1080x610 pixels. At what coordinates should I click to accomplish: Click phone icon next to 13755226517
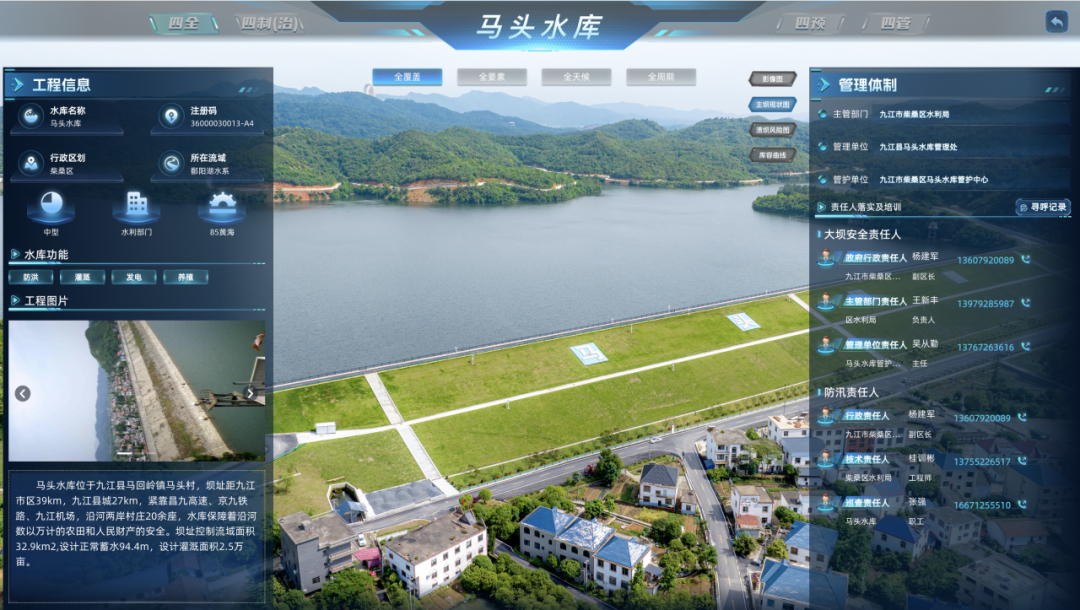pos(1022,461)
